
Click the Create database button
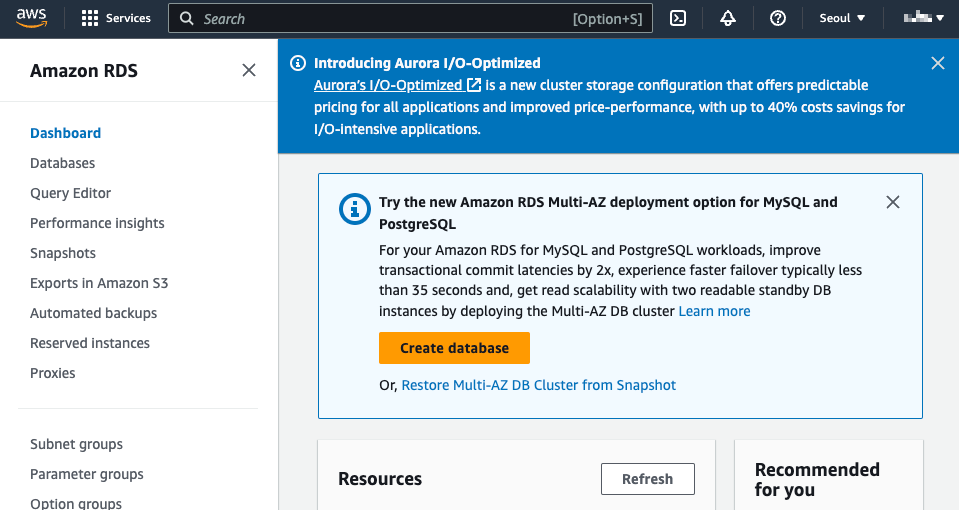pos(454,348)
